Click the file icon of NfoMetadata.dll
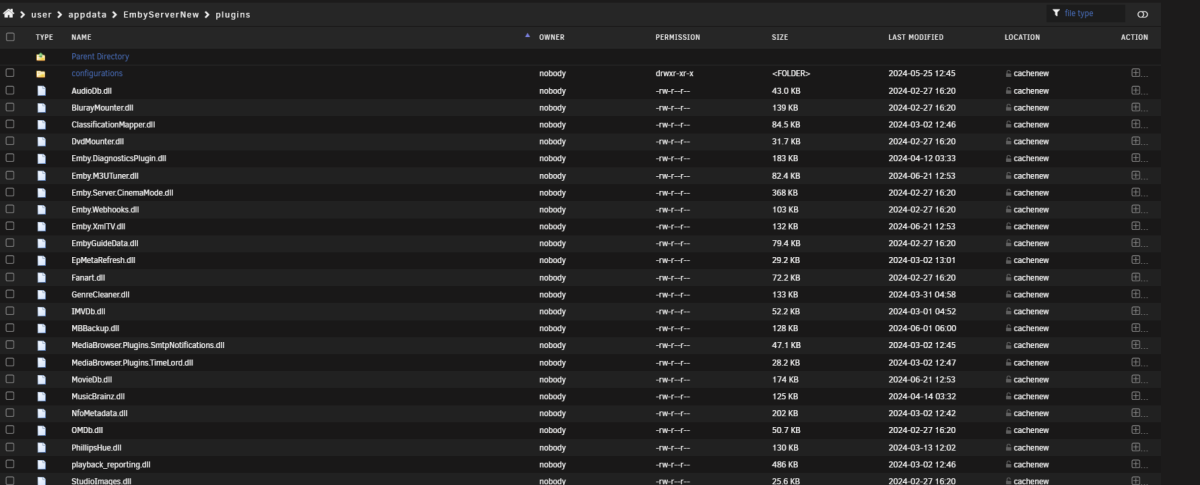 pos(41,414)
